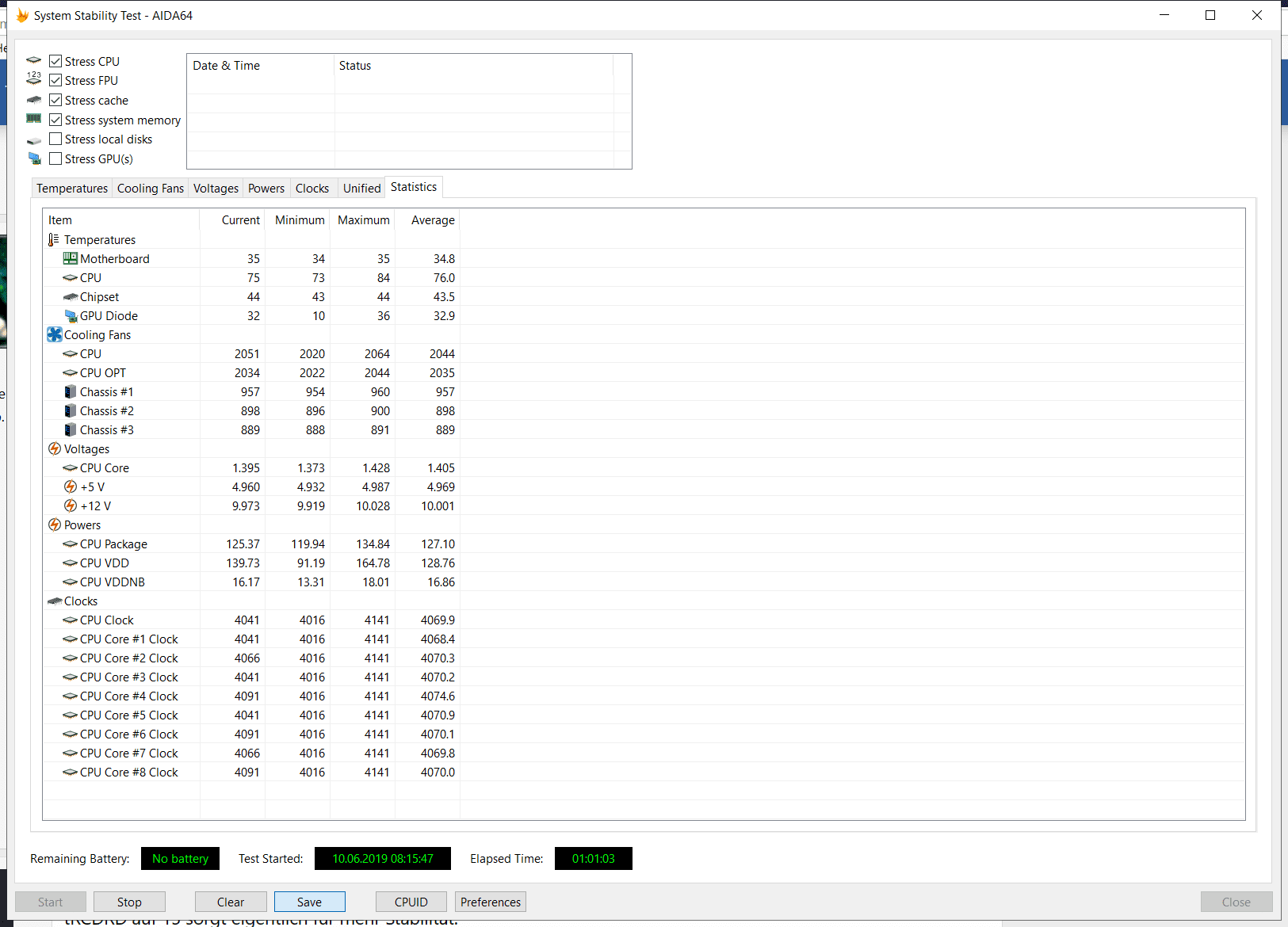Click the Stress CPU chip icon
The width and height of the screenshot is (1288, 927).
(34, 61)
